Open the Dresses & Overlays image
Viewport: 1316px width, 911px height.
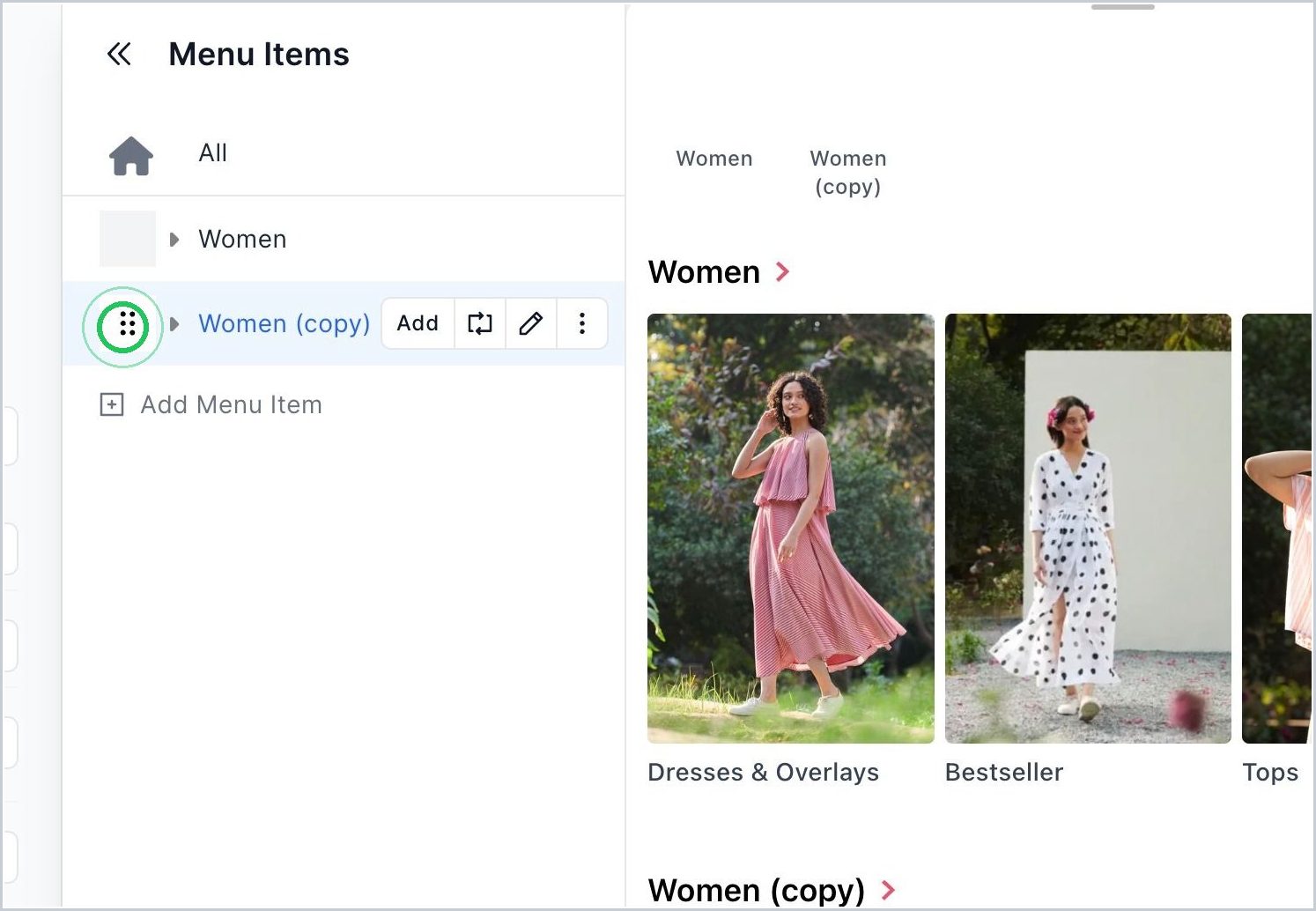(791, 529)
